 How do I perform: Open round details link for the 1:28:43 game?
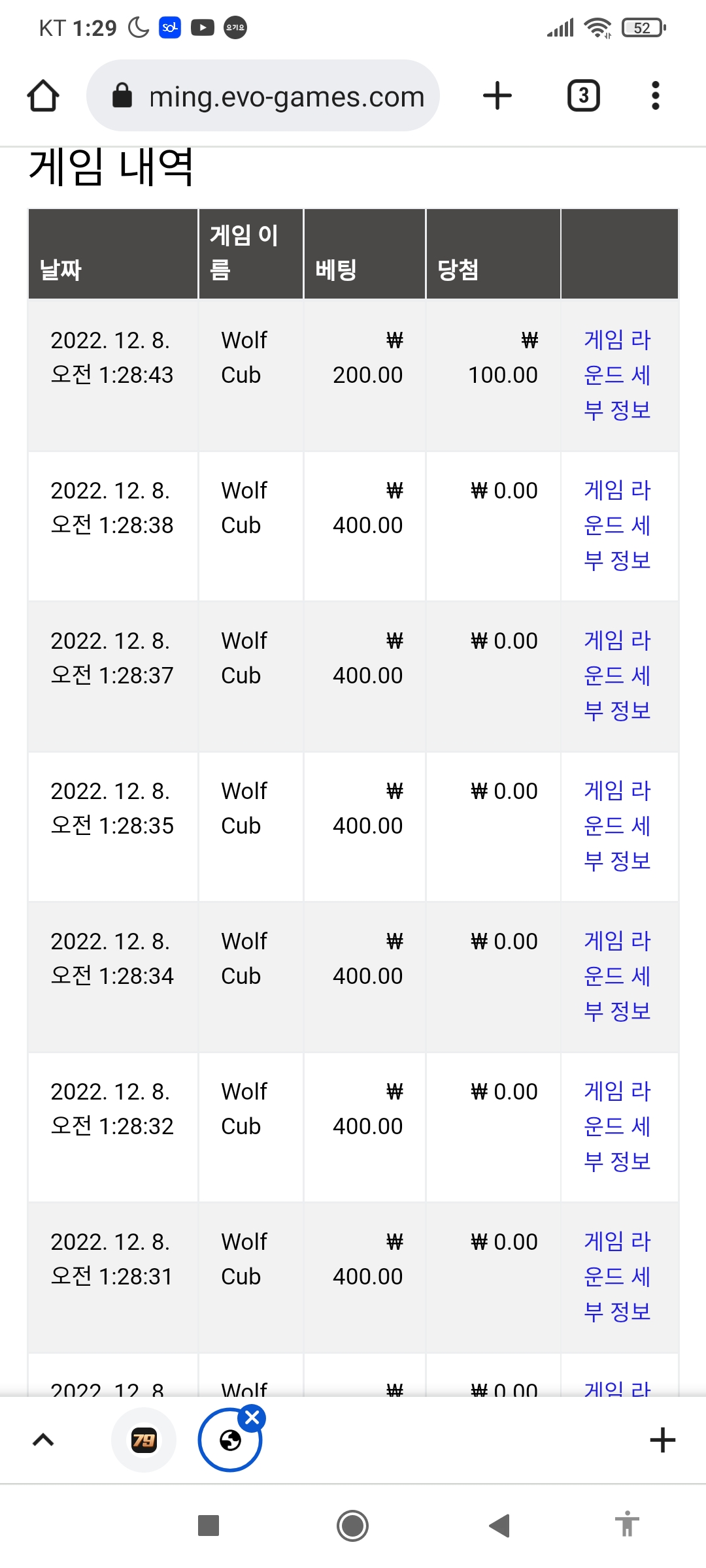(x=617, y=375)
